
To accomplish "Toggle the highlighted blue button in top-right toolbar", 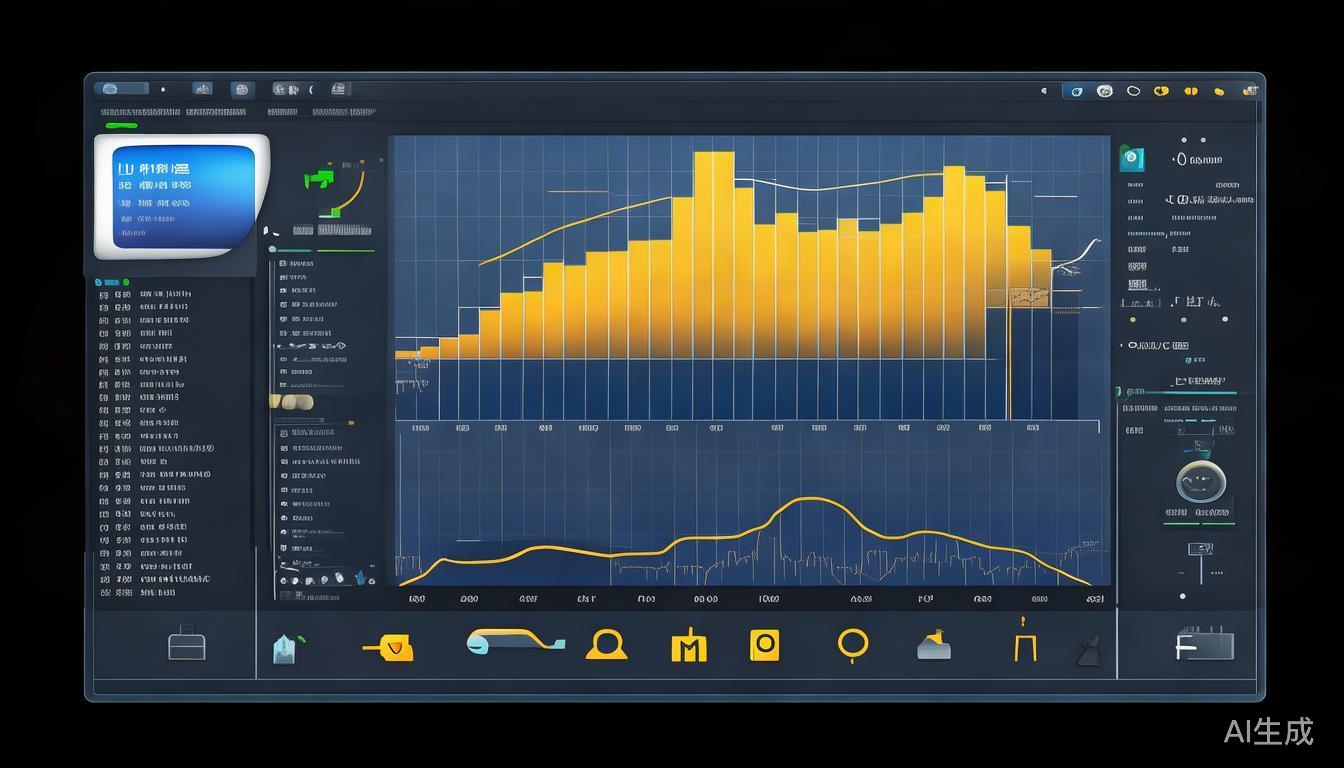I will click(x=1075, y=91).
